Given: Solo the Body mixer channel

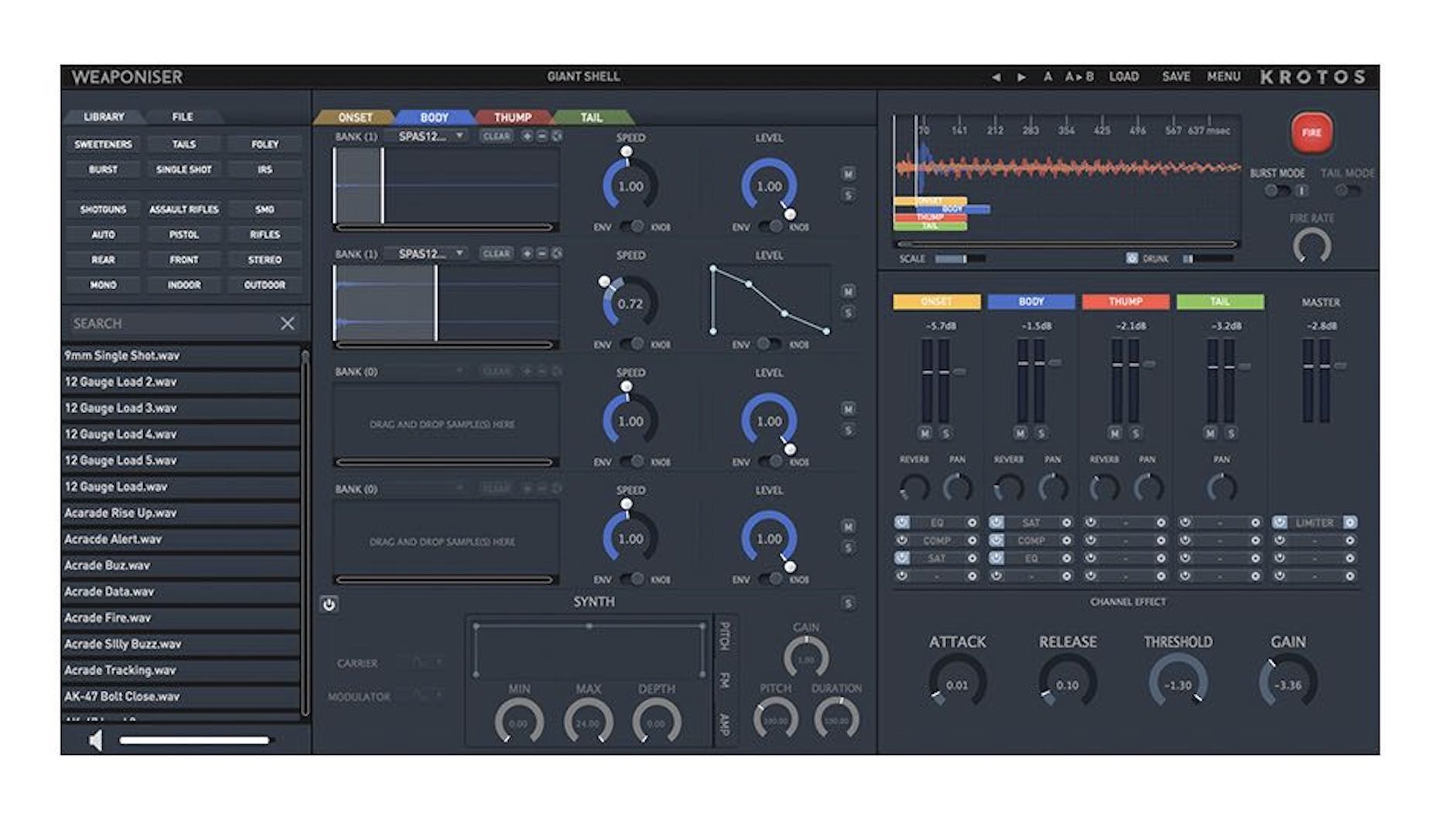Looking at the screenshot, I should click(x=1040, y=433).
